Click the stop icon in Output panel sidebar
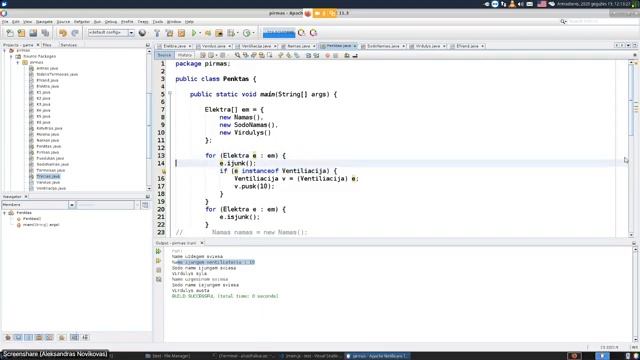The height and width of the screenshot is (360, 640). pos(159,270)
